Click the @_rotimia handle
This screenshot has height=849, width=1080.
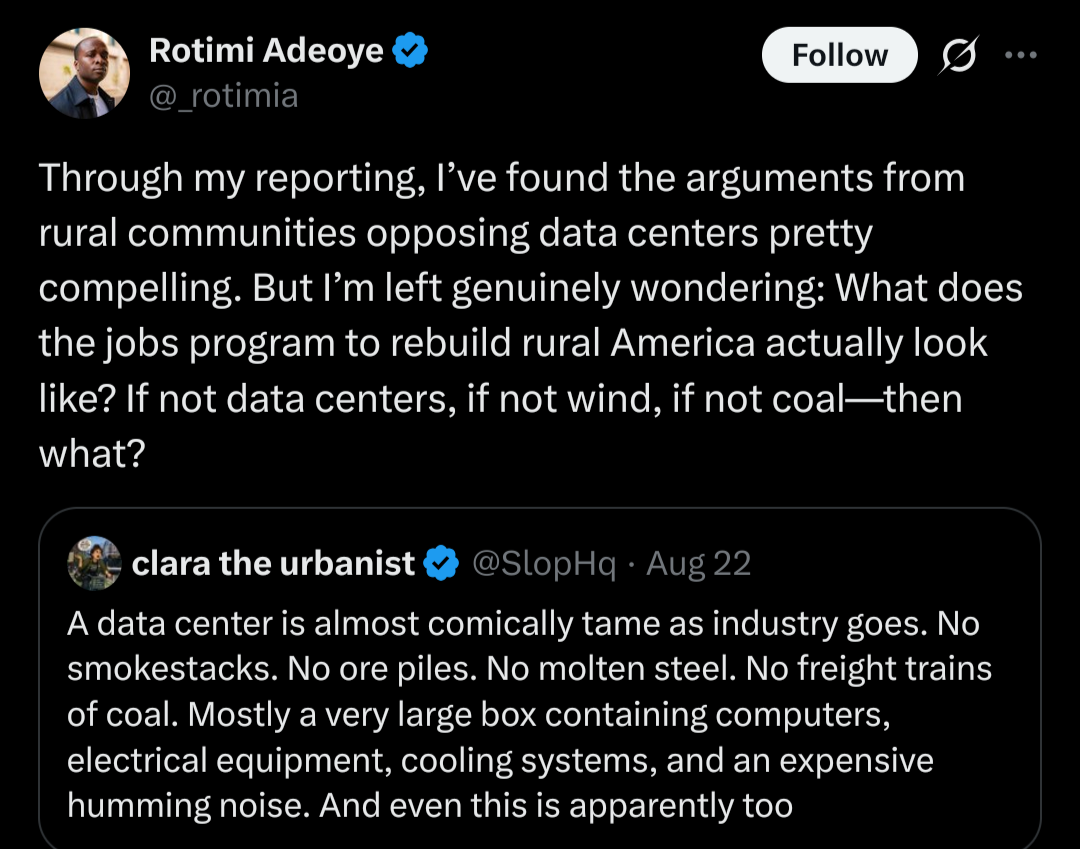click(x=224, y=96)
